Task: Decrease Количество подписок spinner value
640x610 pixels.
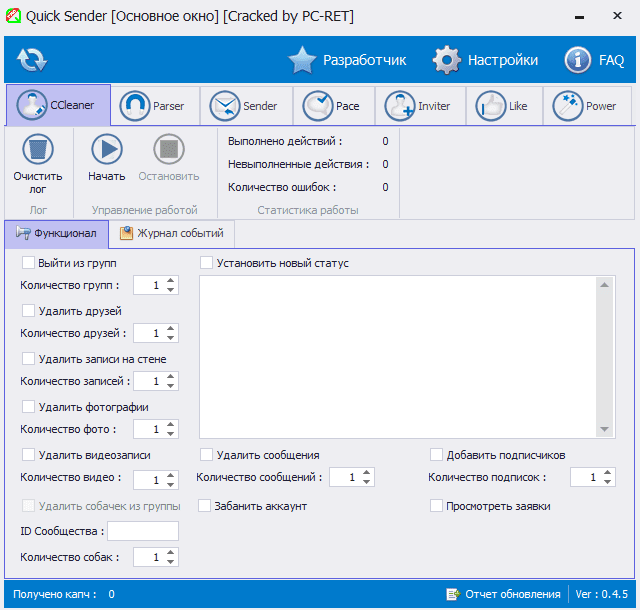Action: [x=608, y=482]
